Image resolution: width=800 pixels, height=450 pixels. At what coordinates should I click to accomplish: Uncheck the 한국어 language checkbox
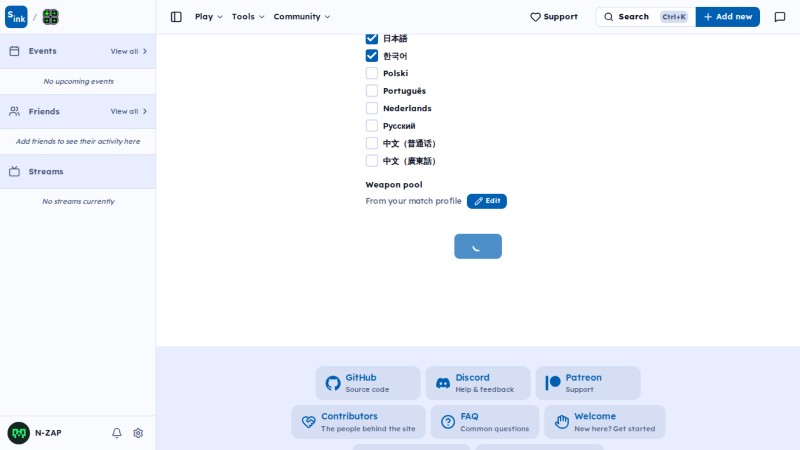[x=372, y=56]
